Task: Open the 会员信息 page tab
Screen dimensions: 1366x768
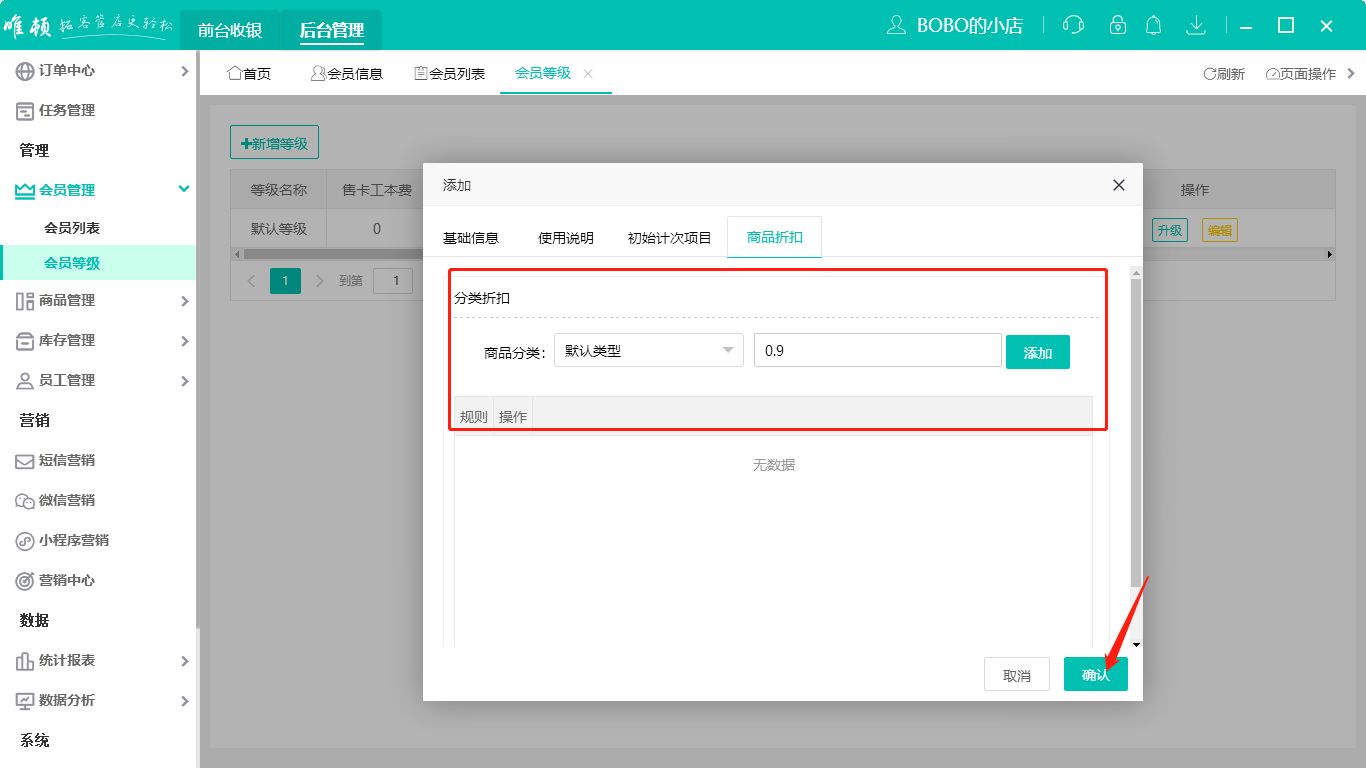Action: click(x=347, y=74)
